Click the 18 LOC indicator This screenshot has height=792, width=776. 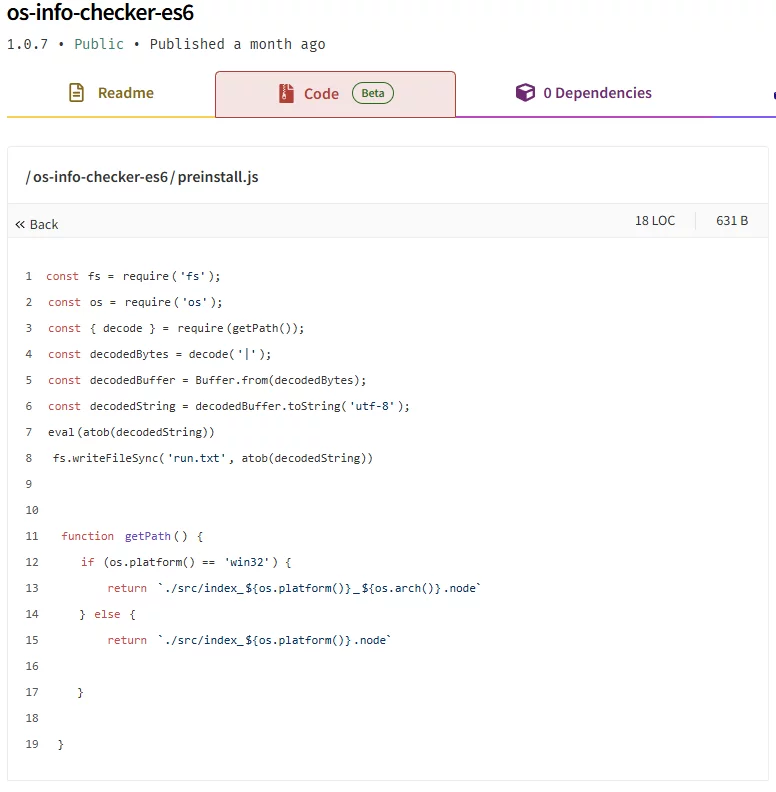(655, 221)
